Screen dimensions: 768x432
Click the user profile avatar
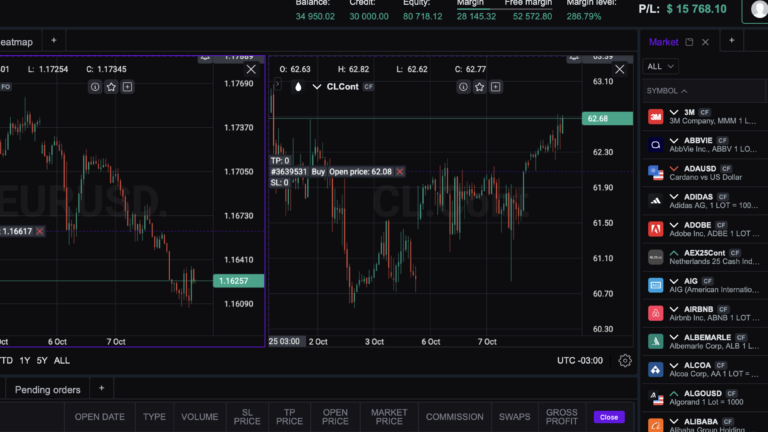(x=755, y=10)
